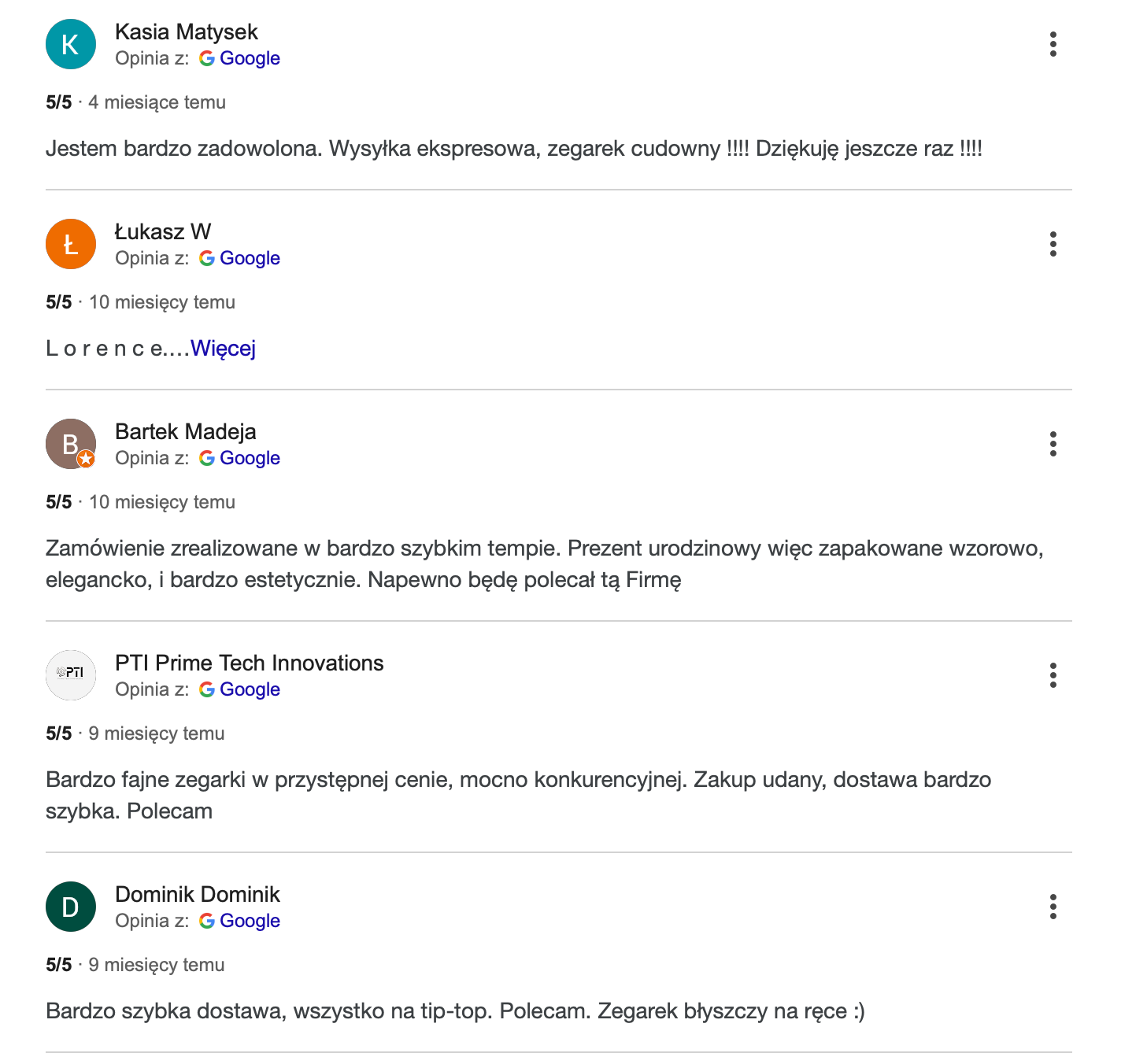Click reviewer name PTI Prime Tech Innovations
The width and height of the screenshot is (1147, 1064).
coord(249,663)
